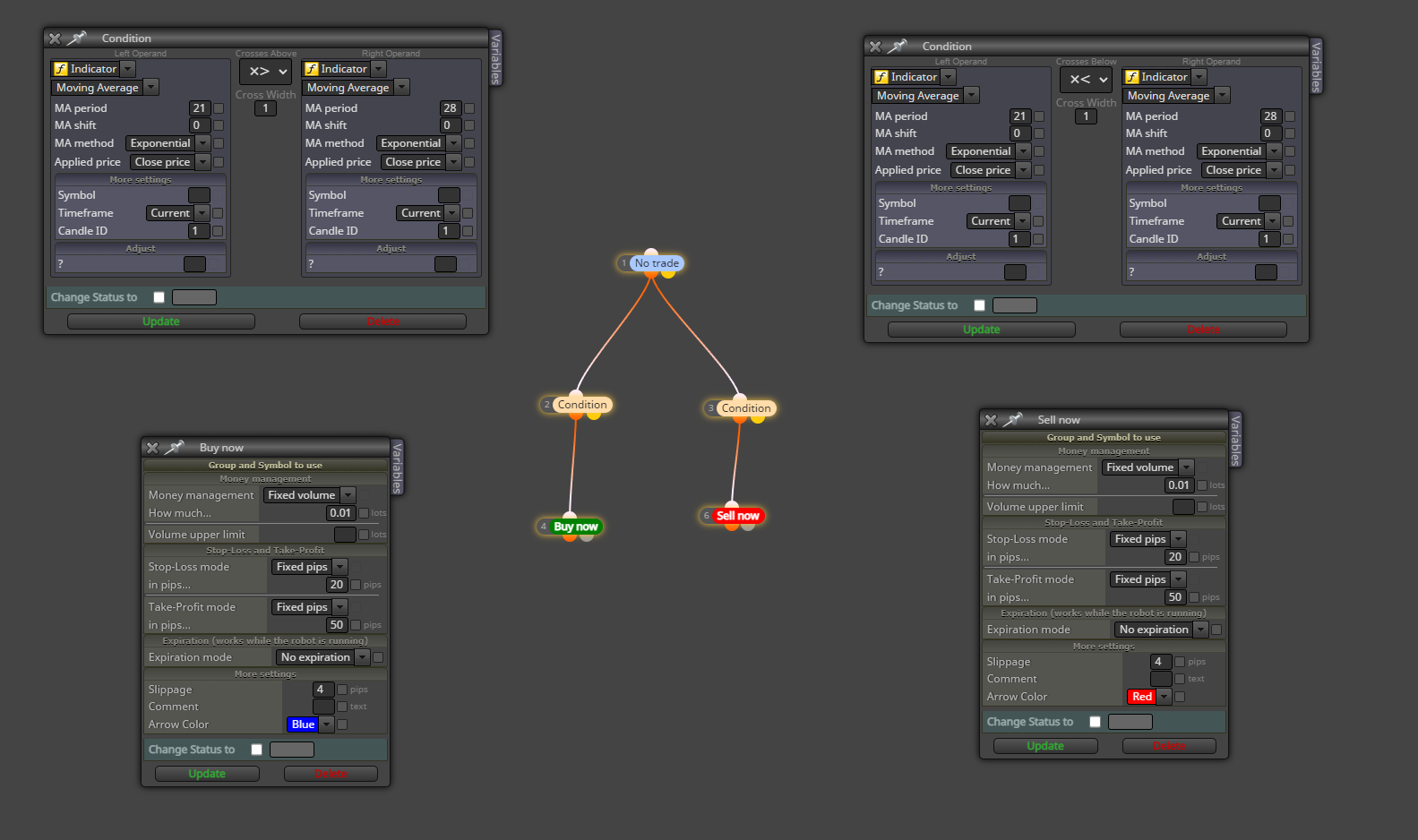Click the Left Operand function icon in Crosses Below panel
1418x840 pixels.
881,77
